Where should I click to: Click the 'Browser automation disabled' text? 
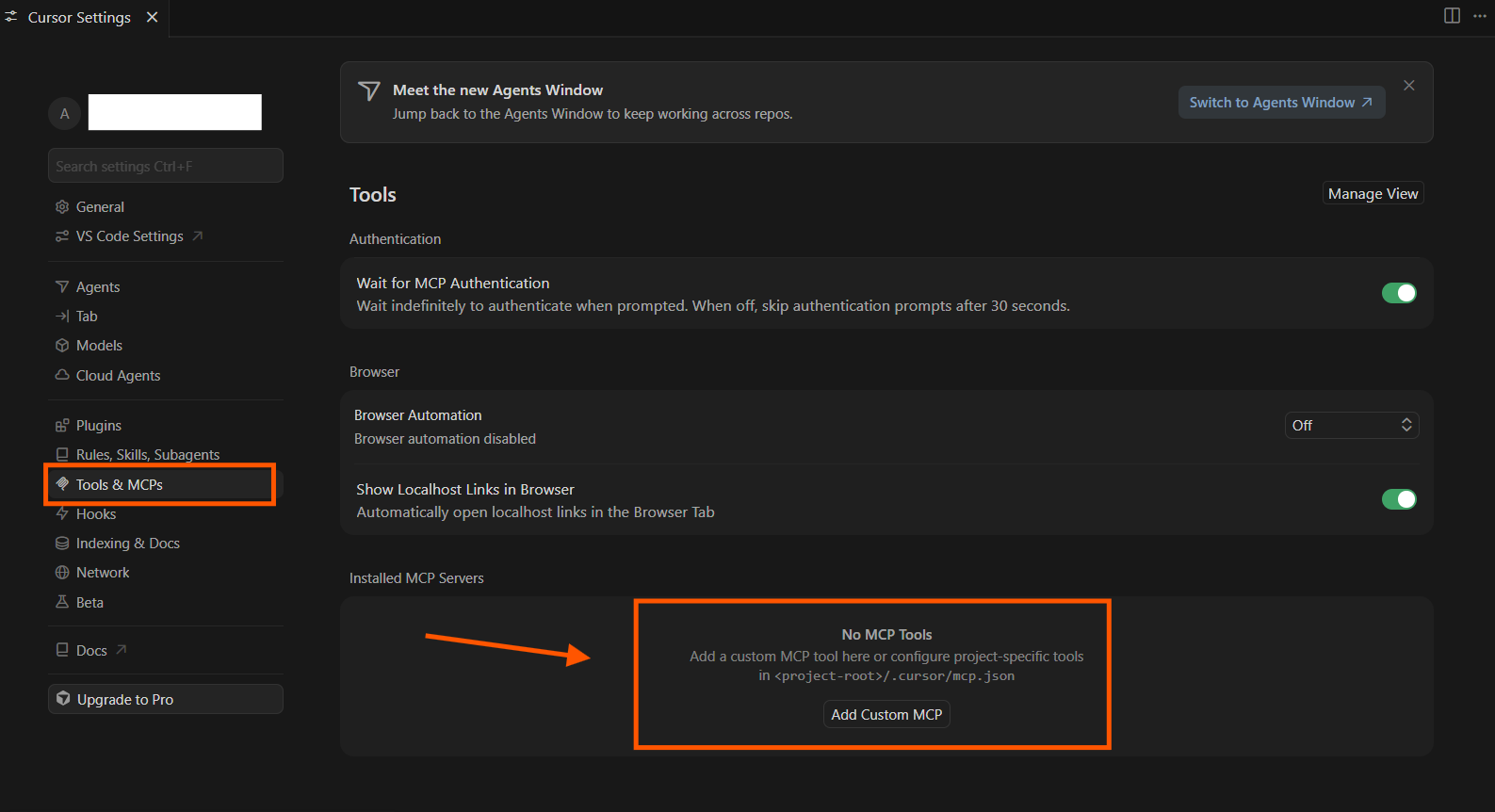pos(445,439)
